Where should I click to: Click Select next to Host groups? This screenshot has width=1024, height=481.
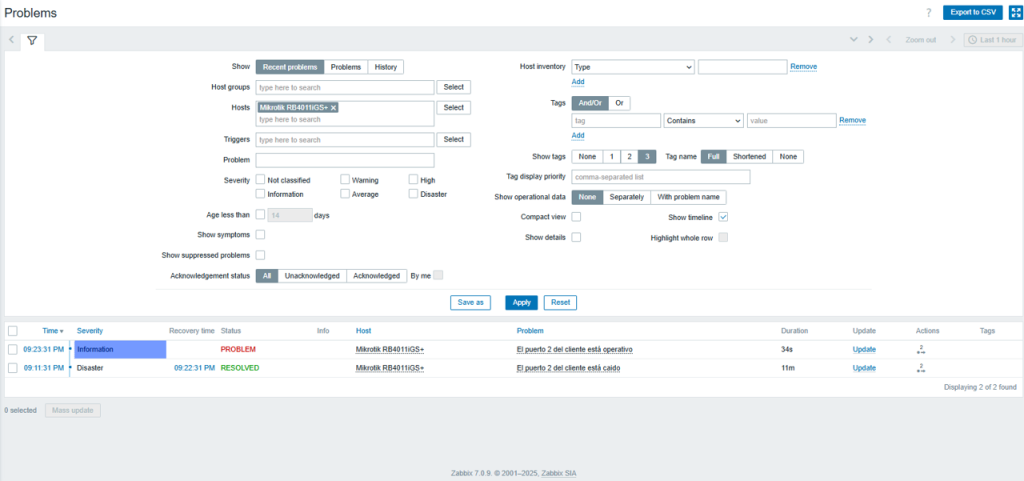pos(453,87)
